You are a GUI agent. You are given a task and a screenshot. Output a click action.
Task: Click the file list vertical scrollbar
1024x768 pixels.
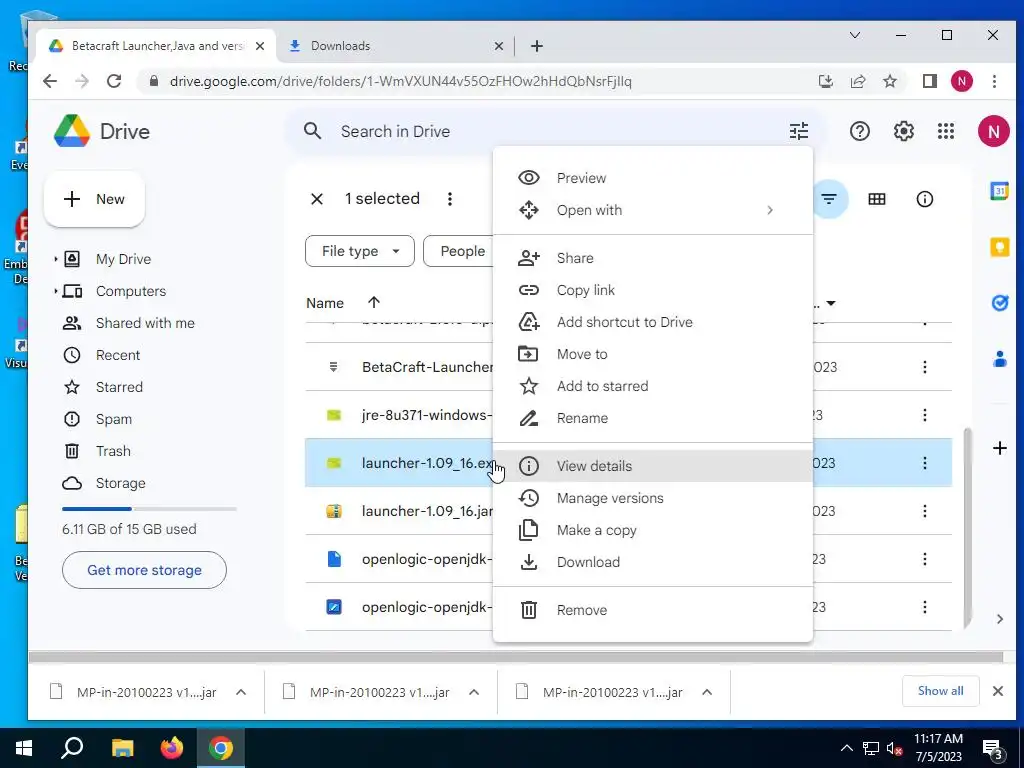click(x=968, y=528)
